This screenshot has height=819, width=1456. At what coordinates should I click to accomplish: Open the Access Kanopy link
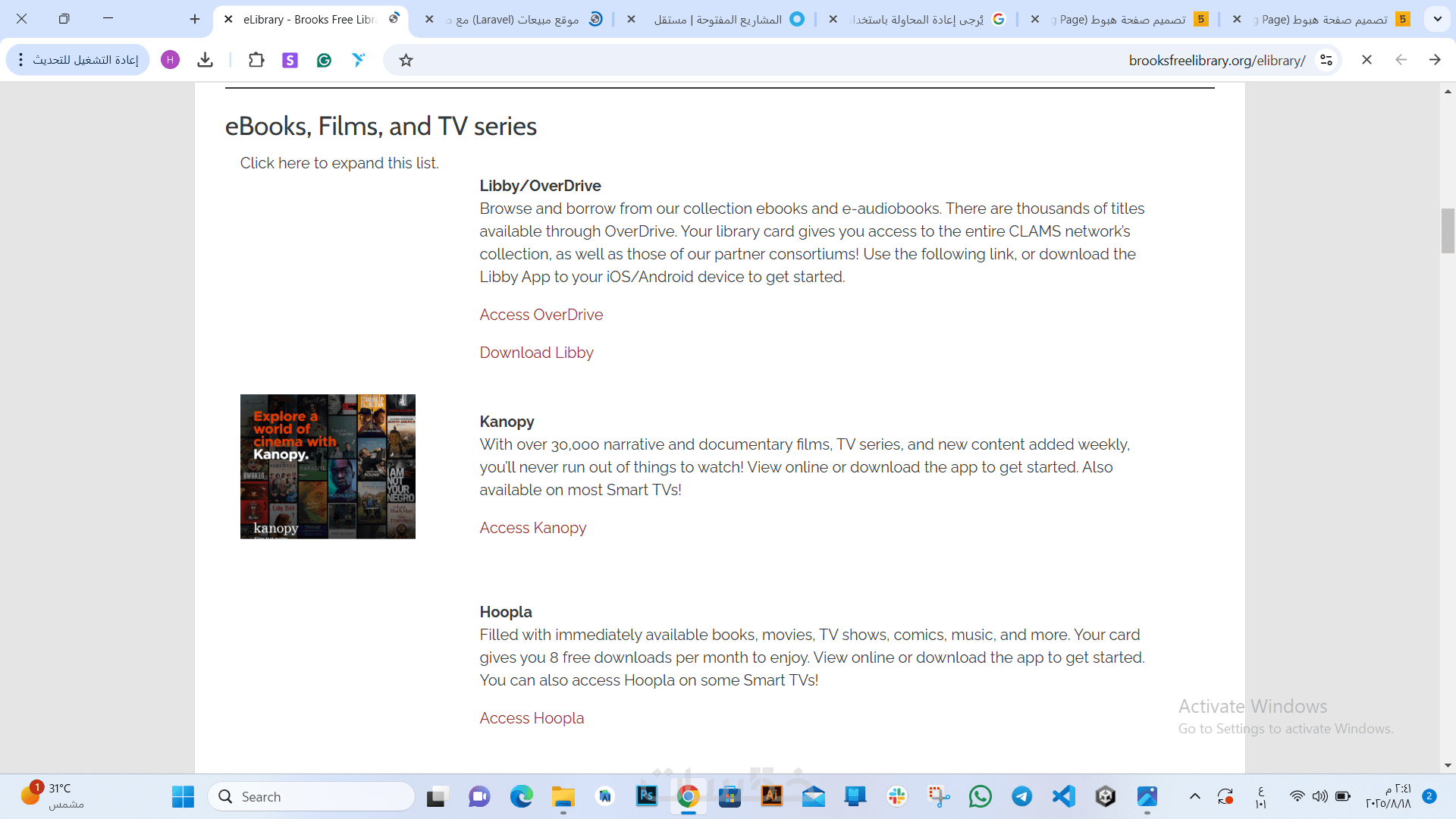[x=532, y=528]
